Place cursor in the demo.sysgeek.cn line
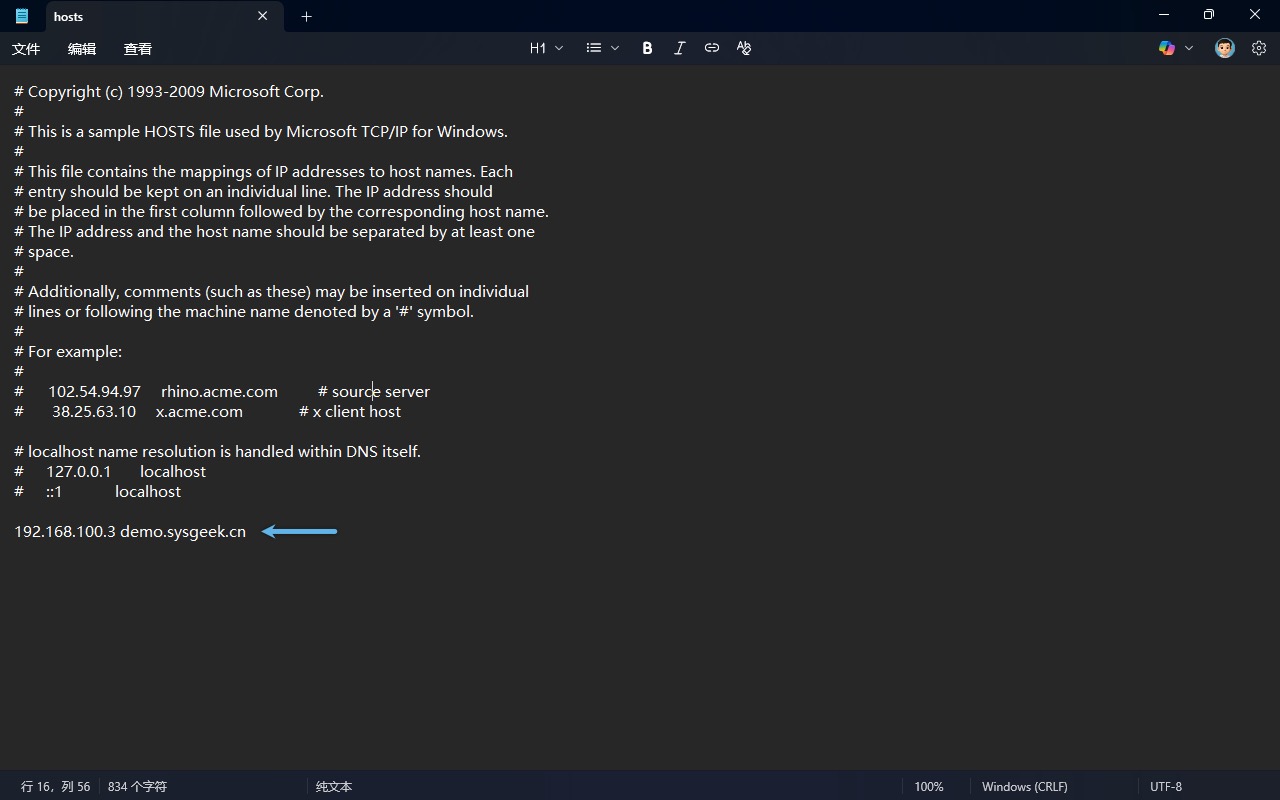This screenshot has width=1280, height=800. coord(182,532)
